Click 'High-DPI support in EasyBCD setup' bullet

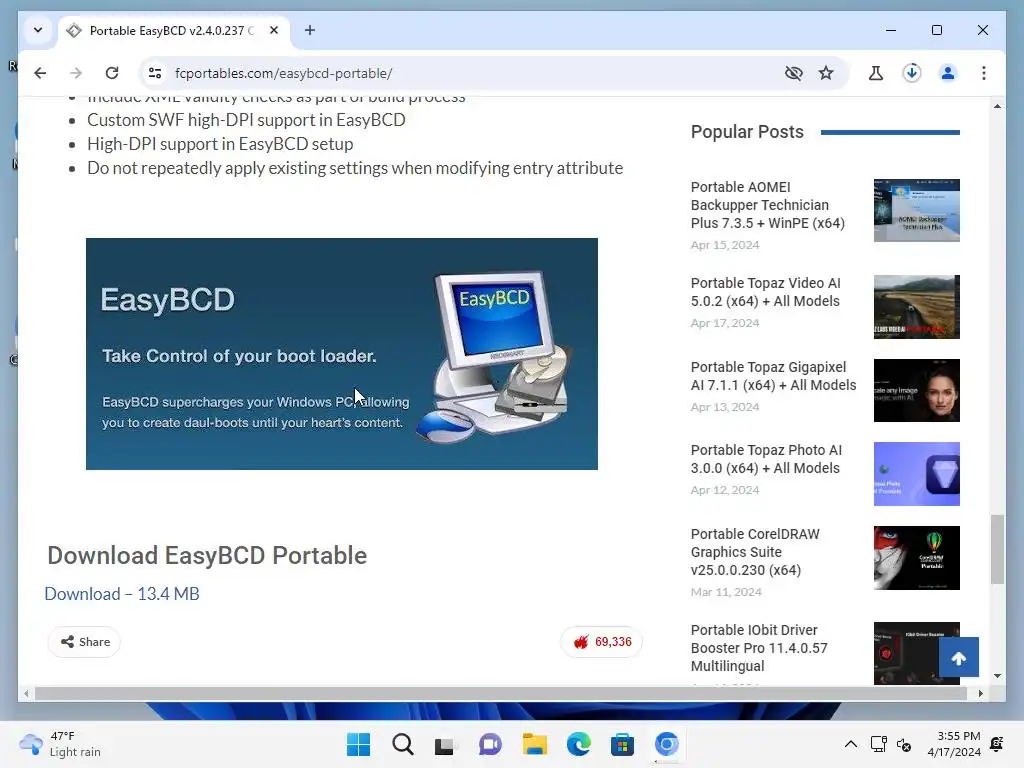pos(220,144)
